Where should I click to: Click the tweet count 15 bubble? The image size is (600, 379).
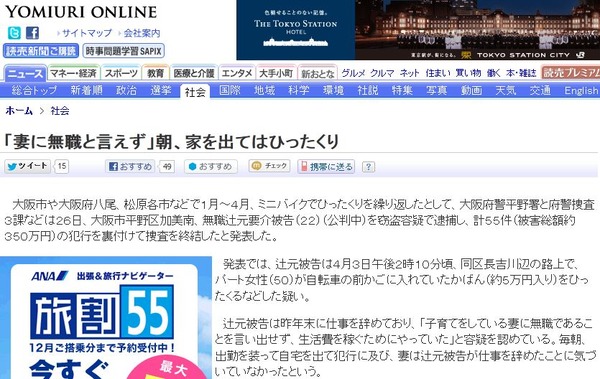pos(62,166)
